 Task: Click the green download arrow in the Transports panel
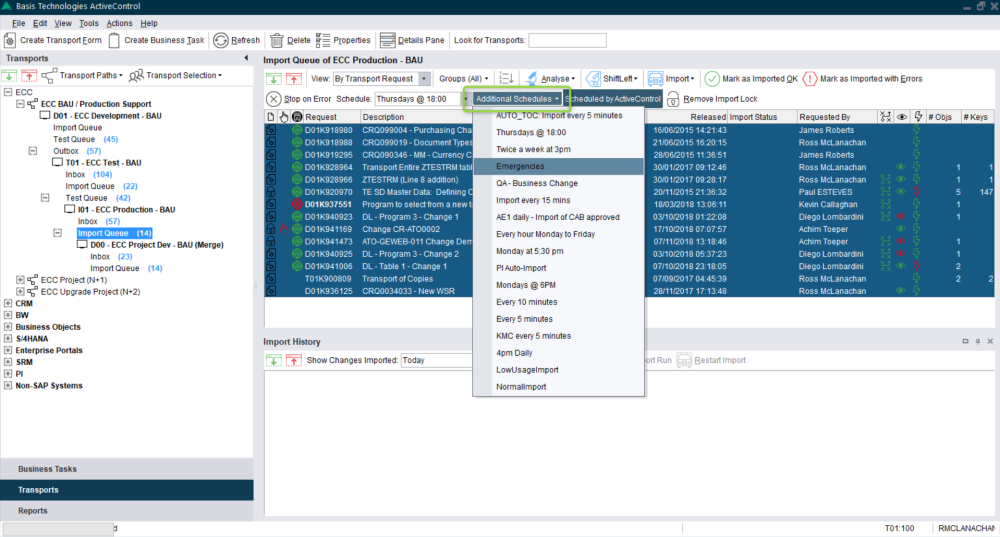pos(10,76)
